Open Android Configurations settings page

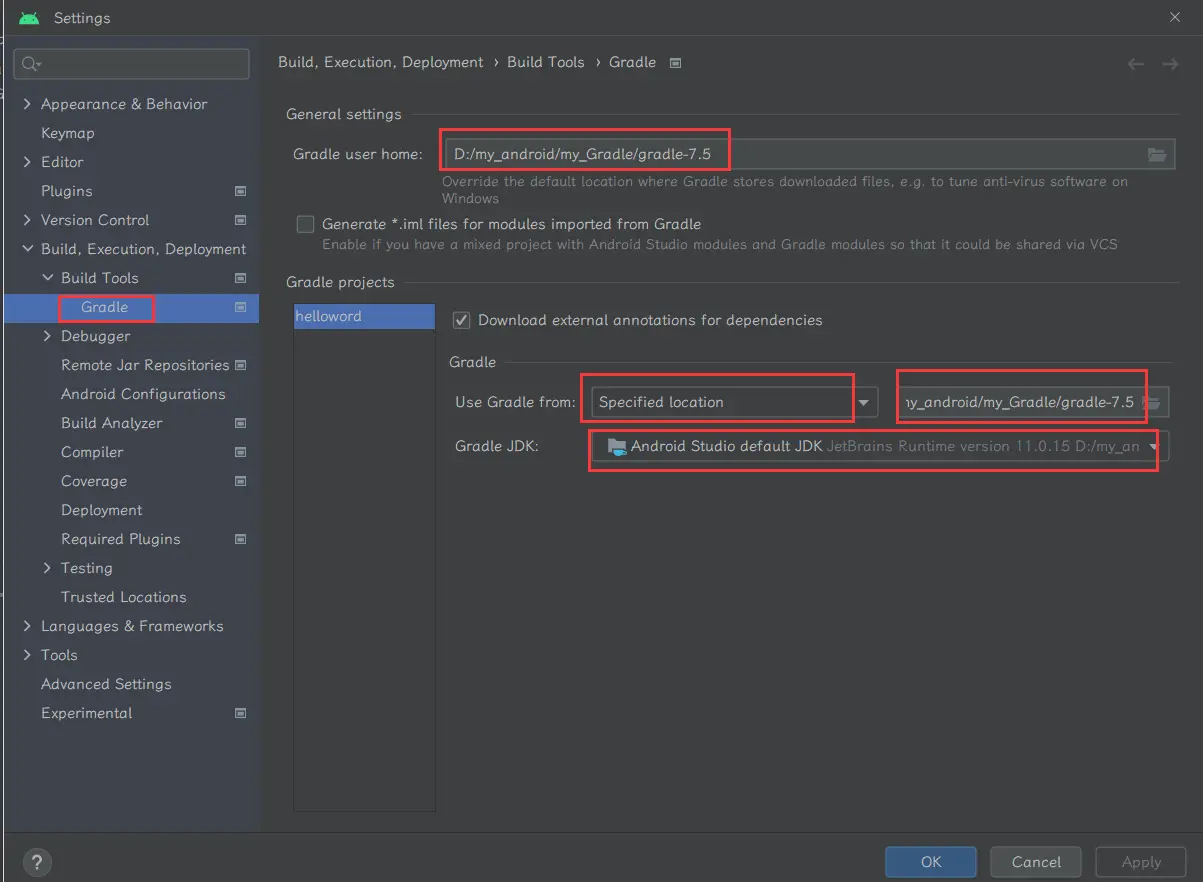click(143, 394)
